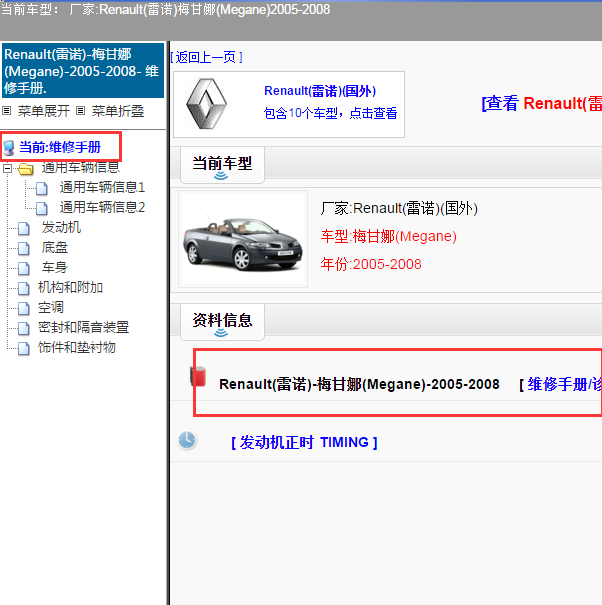Open the Renault(雷诺)(国外) brand link
The height and width of the screenshot is (605, 602).
coord(320,91)
